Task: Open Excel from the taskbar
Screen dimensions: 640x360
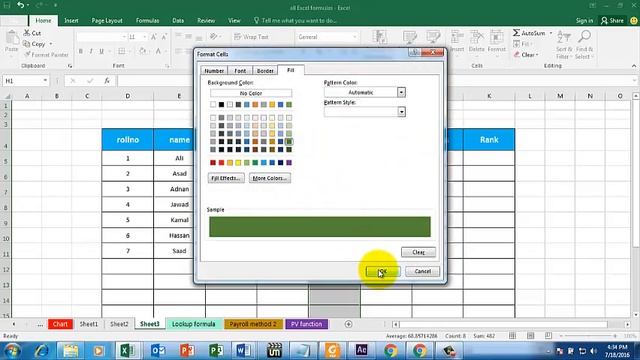Action: click(128, 350)
